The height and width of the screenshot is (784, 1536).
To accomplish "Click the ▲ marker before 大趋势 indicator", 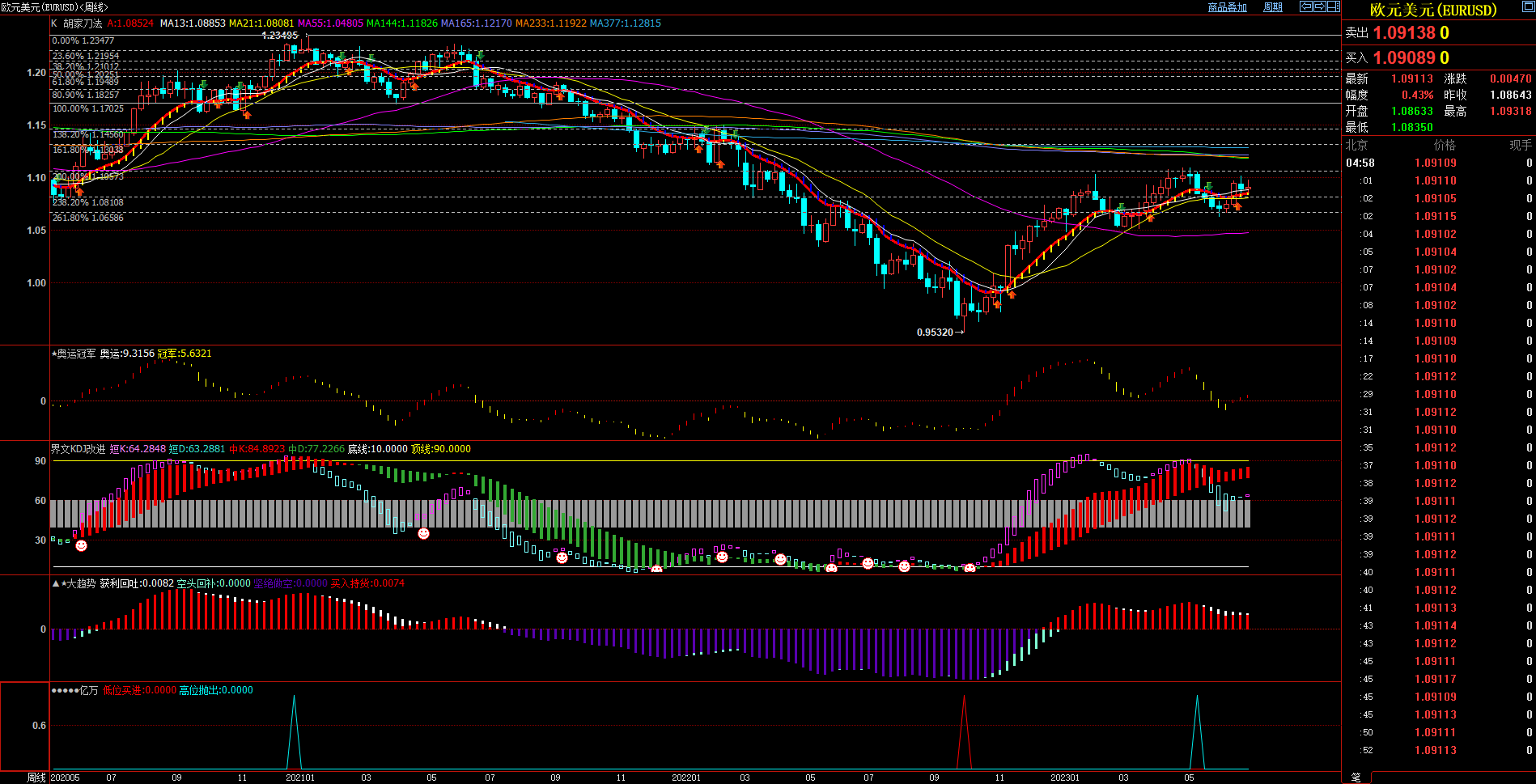I will [x=55, y=583].
